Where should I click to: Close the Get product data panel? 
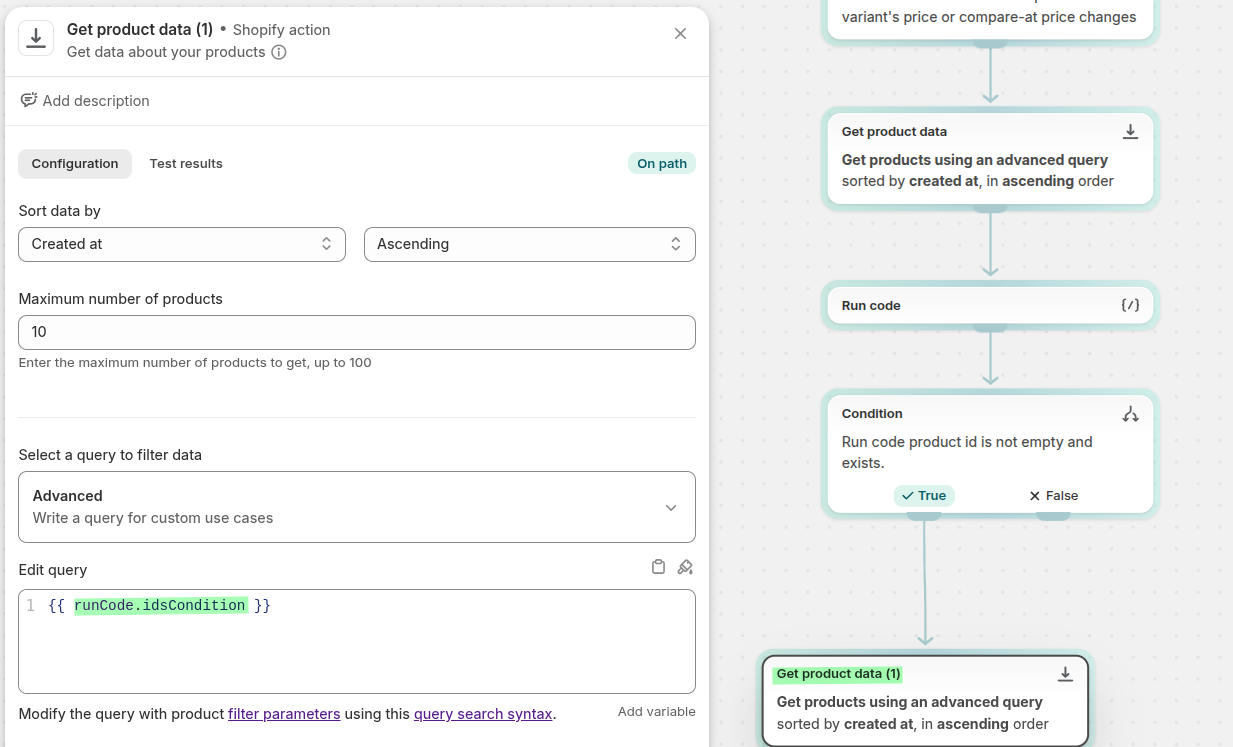click(x=680, y=34)
